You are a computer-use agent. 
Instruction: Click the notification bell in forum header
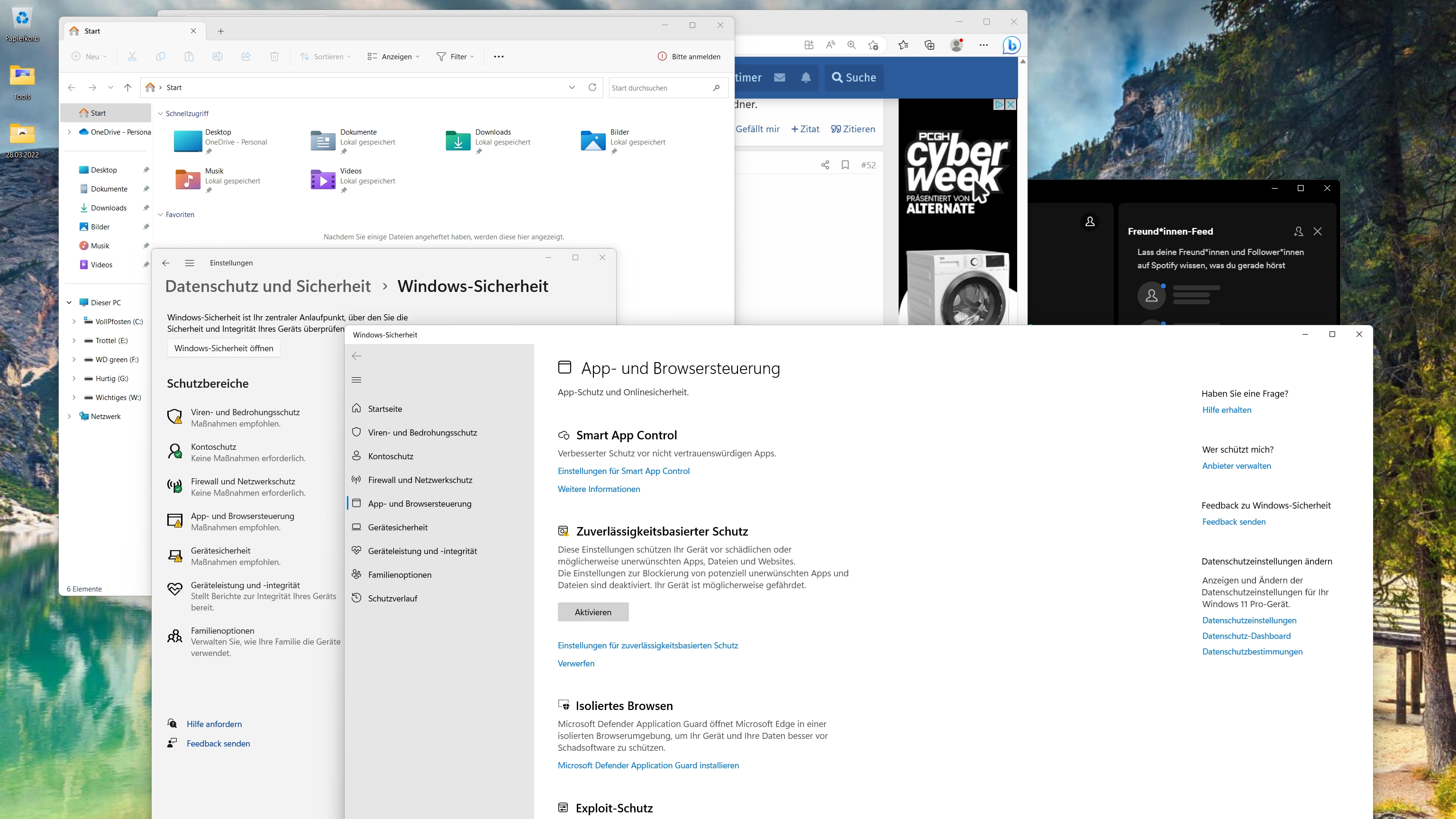[805, 77]
